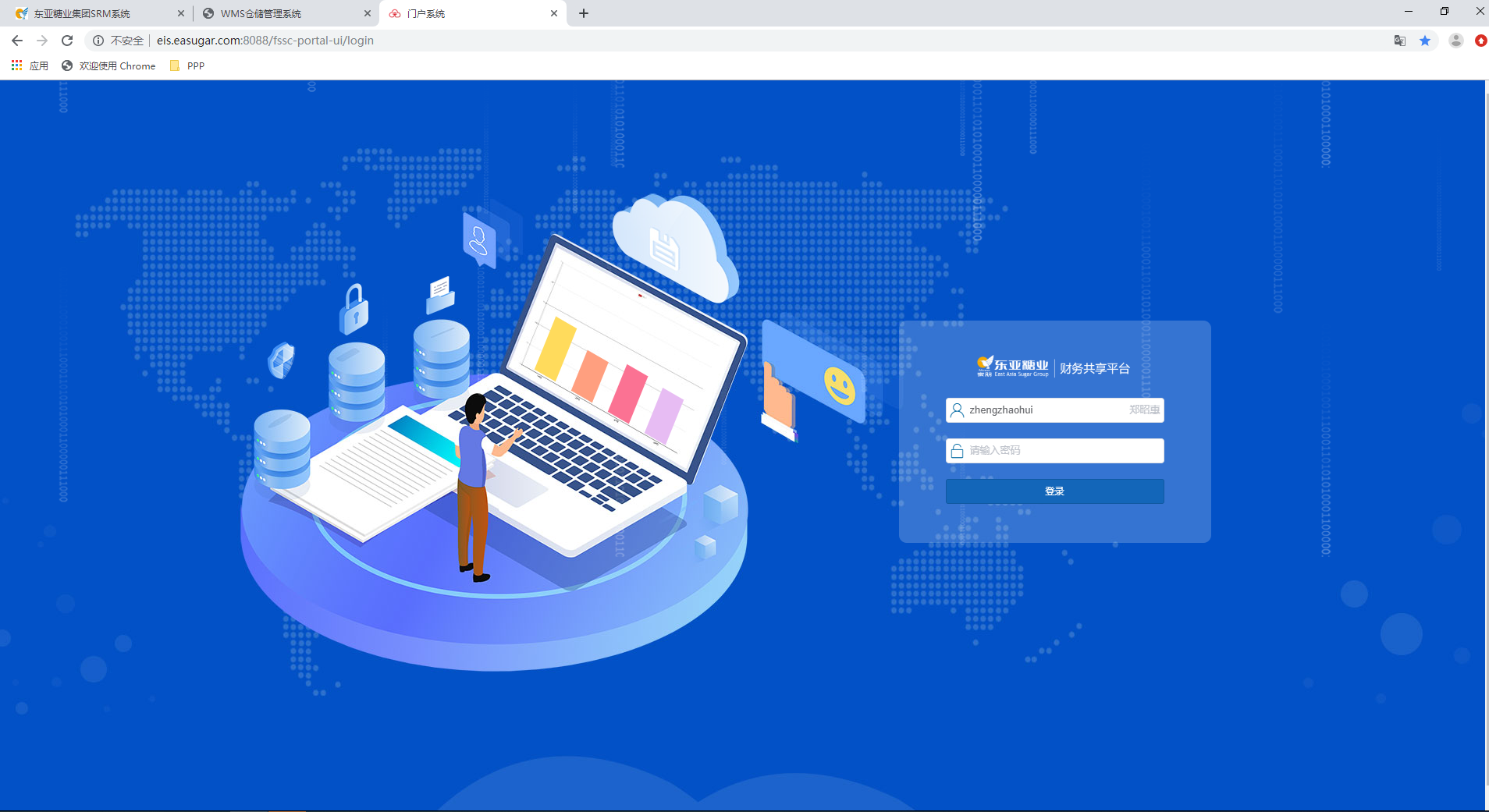Click the browser forward arrow

[x=42, y=41]
